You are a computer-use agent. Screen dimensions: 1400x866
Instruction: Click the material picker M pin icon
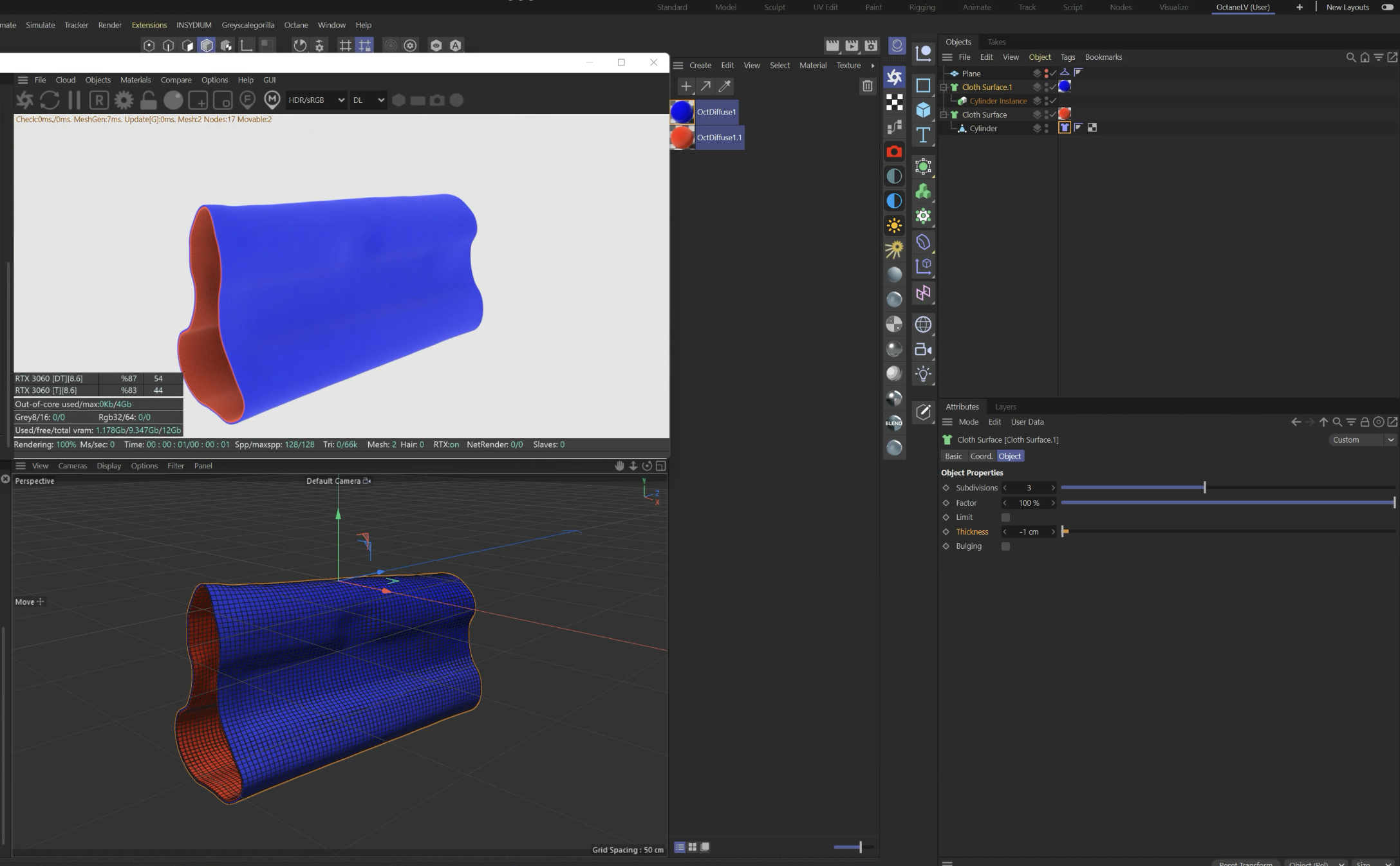tap(272, 100)
